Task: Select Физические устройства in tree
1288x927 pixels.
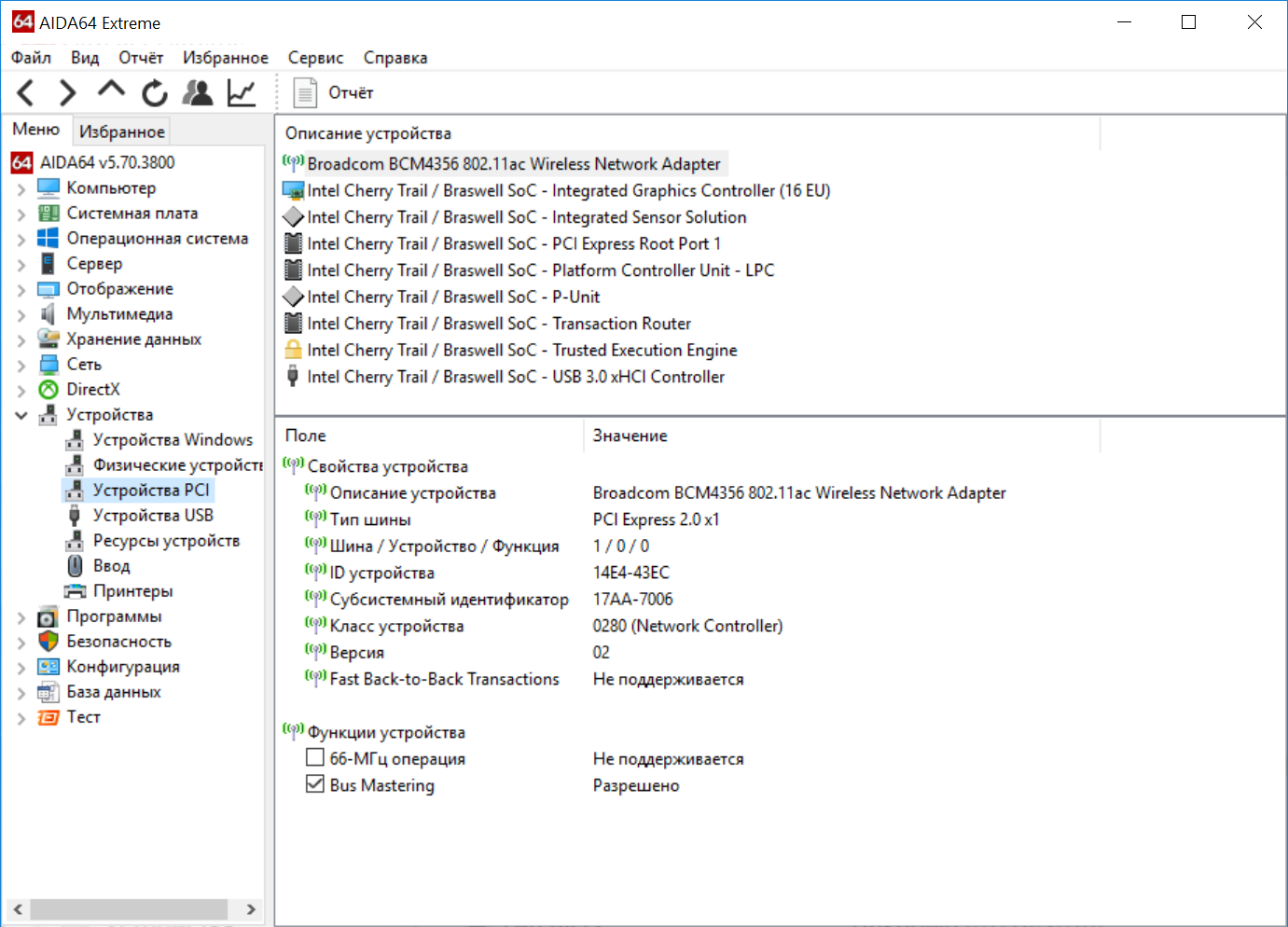Action: point(177,464)
